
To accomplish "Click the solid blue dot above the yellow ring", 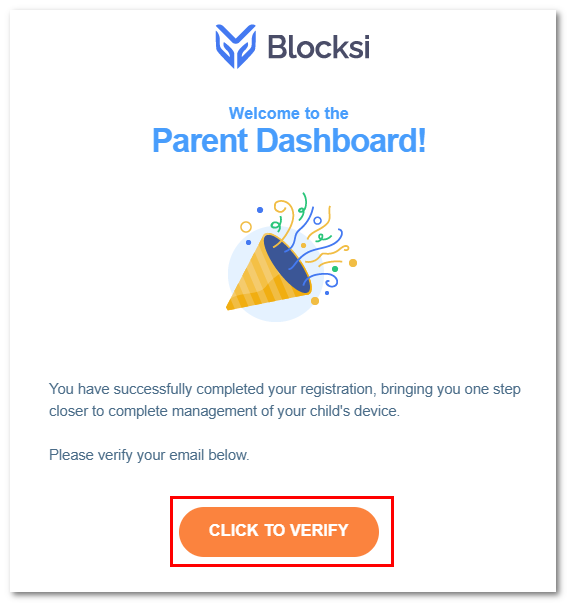I will tap(260, 210).
